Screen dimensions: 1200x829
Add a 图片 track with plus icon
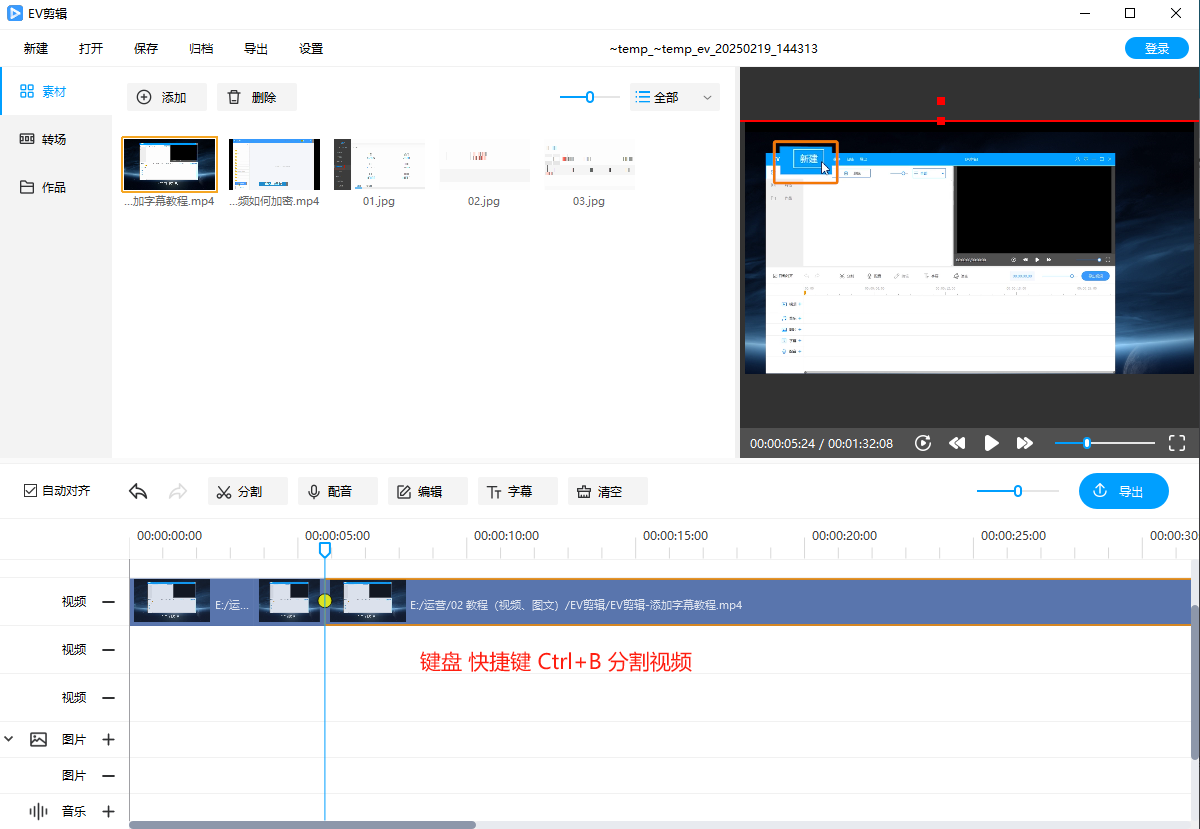pyautogui.click(x=108, y=739)
